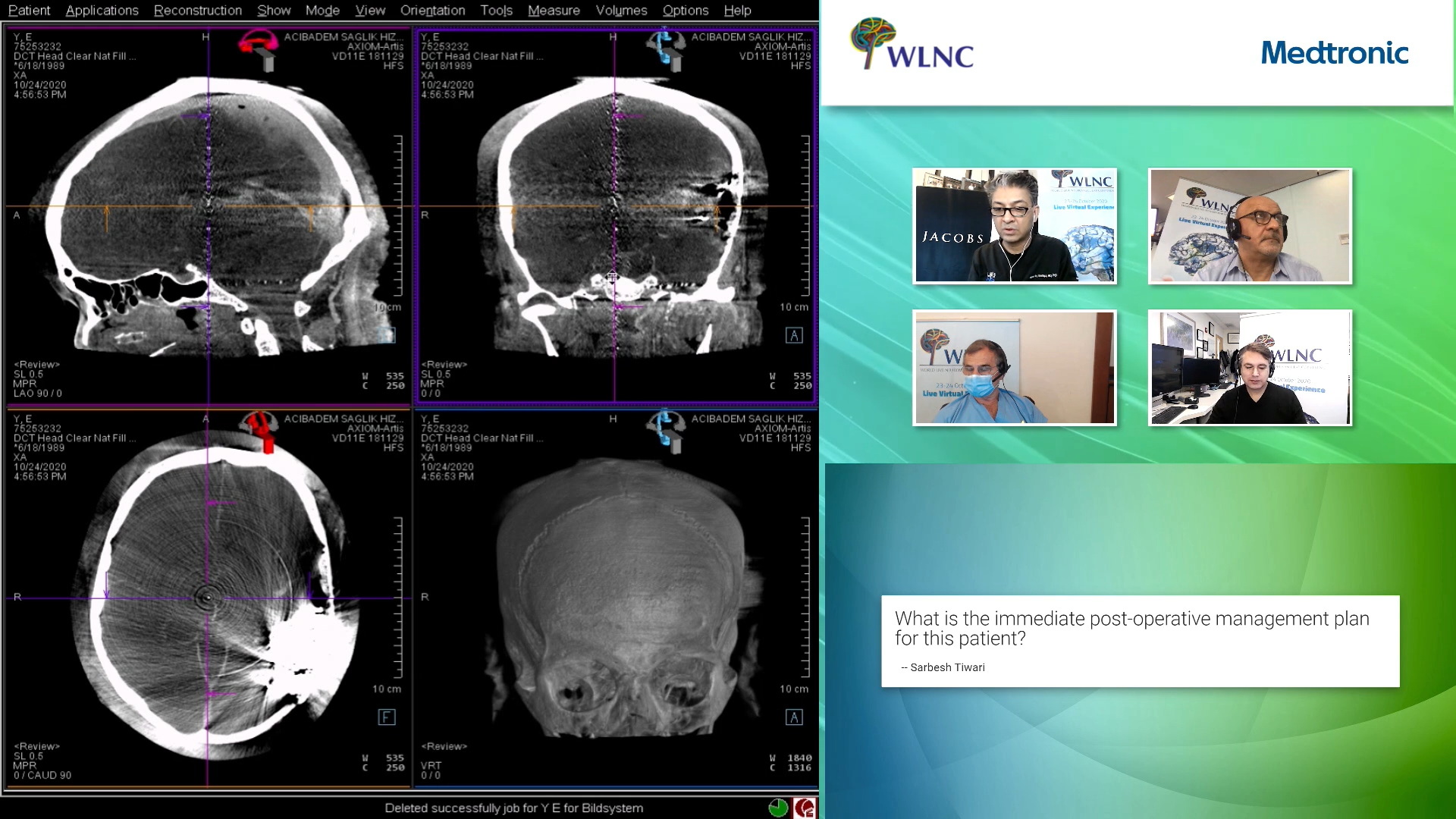
Task: Click the red C-arm icon in status bar
Action: [805, 808]
